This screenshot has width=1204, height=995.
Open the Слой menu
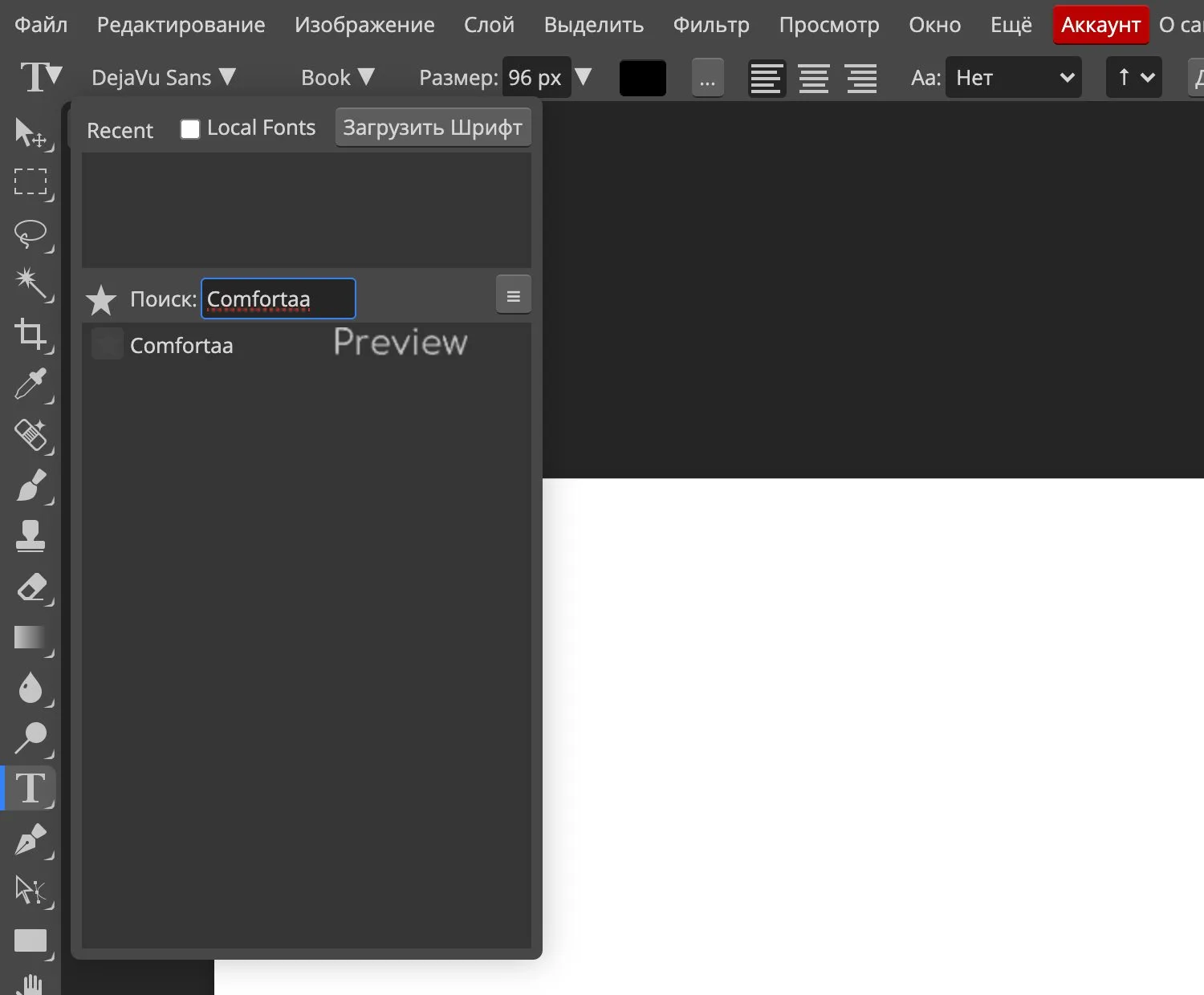click(489, 25)
